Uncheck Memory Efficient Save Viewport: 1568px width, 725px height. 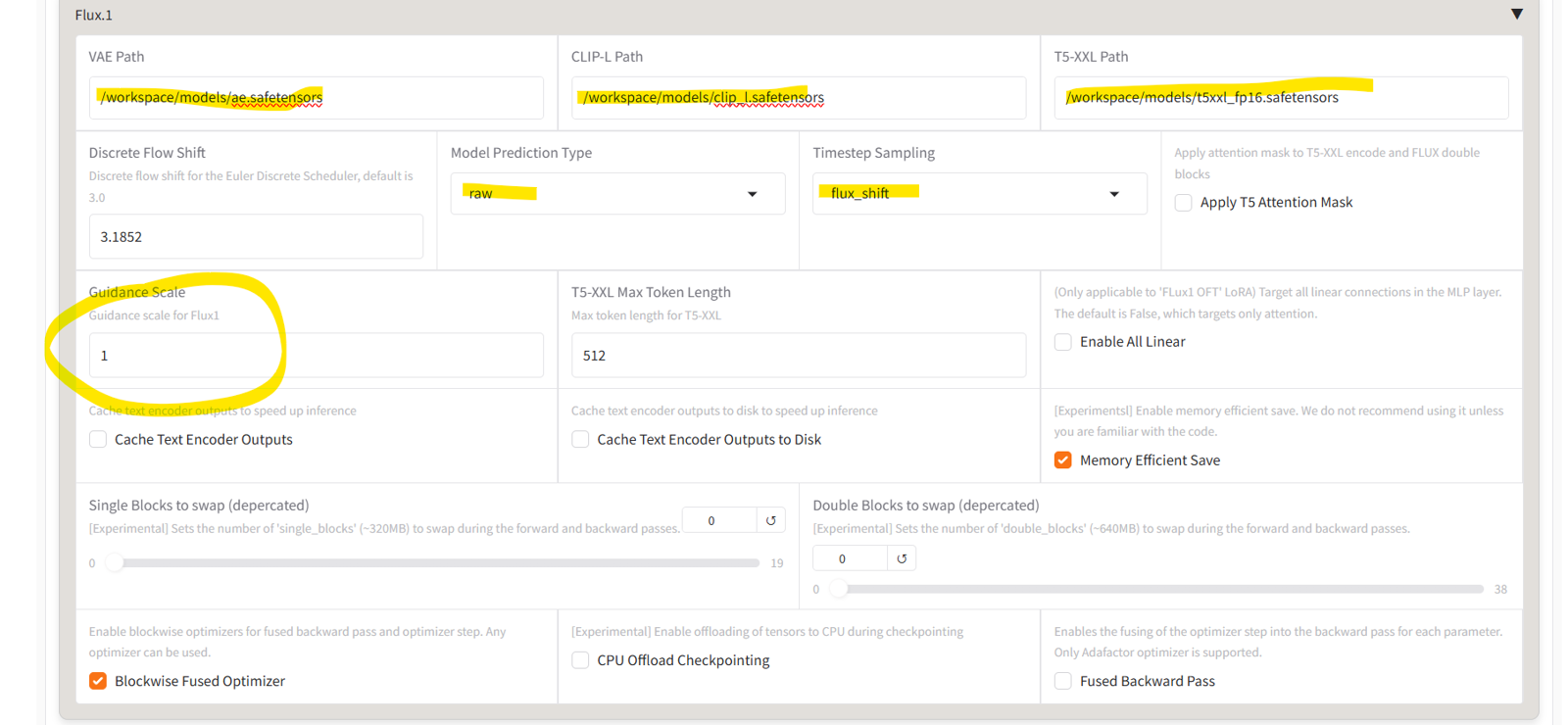1063,460
